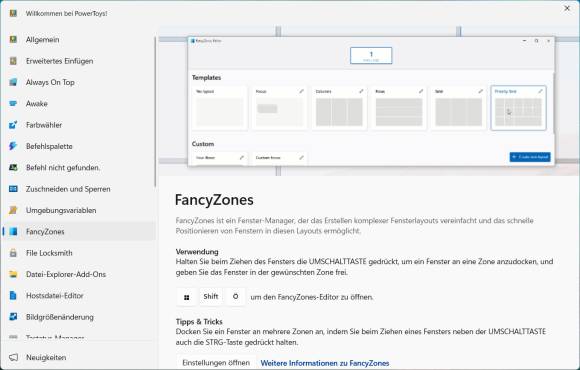
Task: Click the File Locksmith lock icon
Action: click(13, 253)
